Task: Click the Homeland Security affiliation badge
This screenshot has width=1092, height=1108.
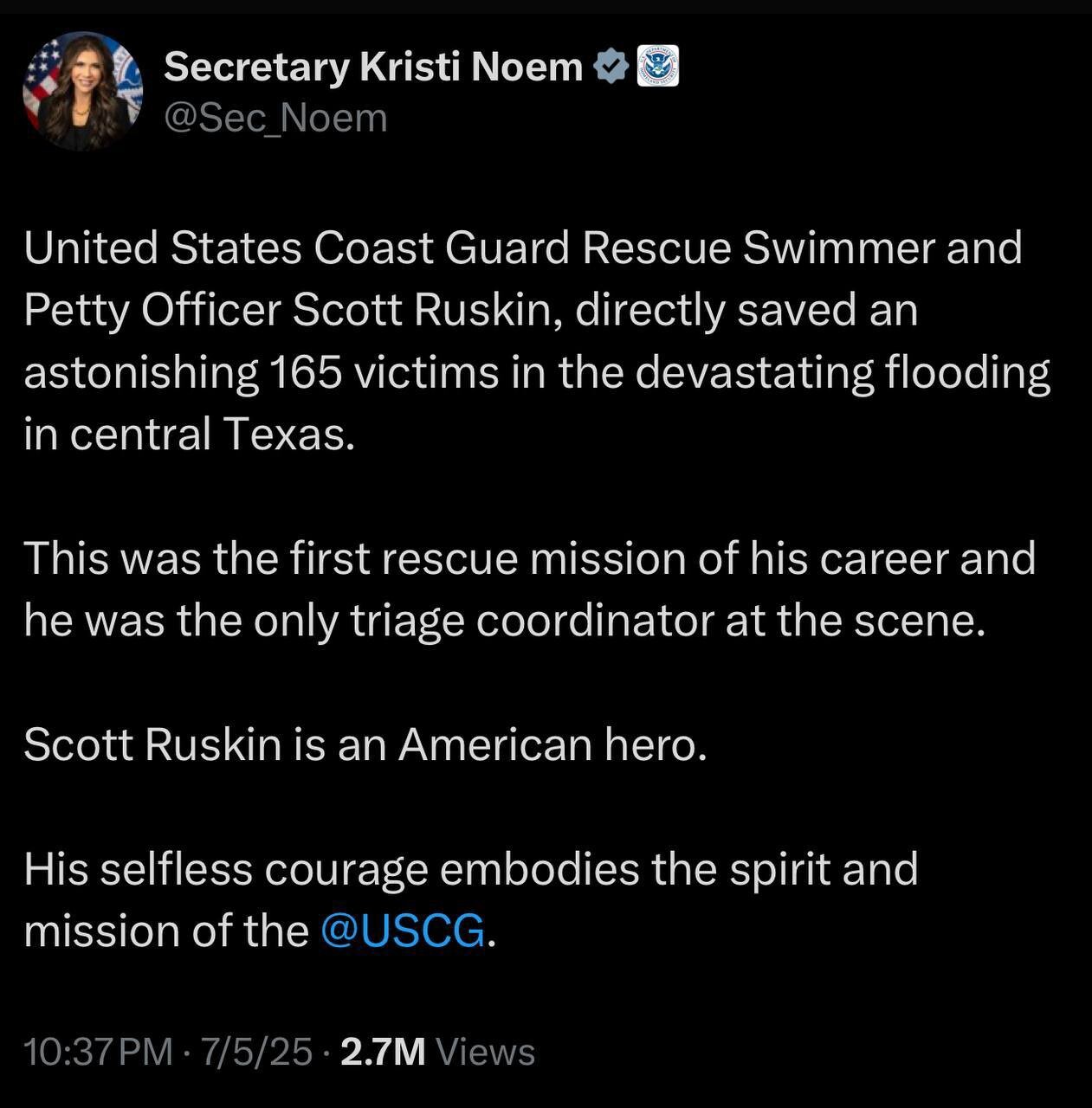Action: click(x=658, y=67)
